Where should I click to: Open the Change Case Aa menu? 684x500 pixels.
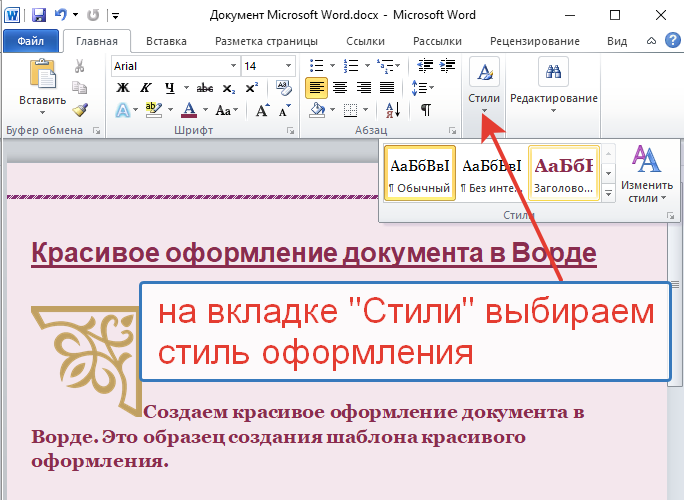(226, 110)
